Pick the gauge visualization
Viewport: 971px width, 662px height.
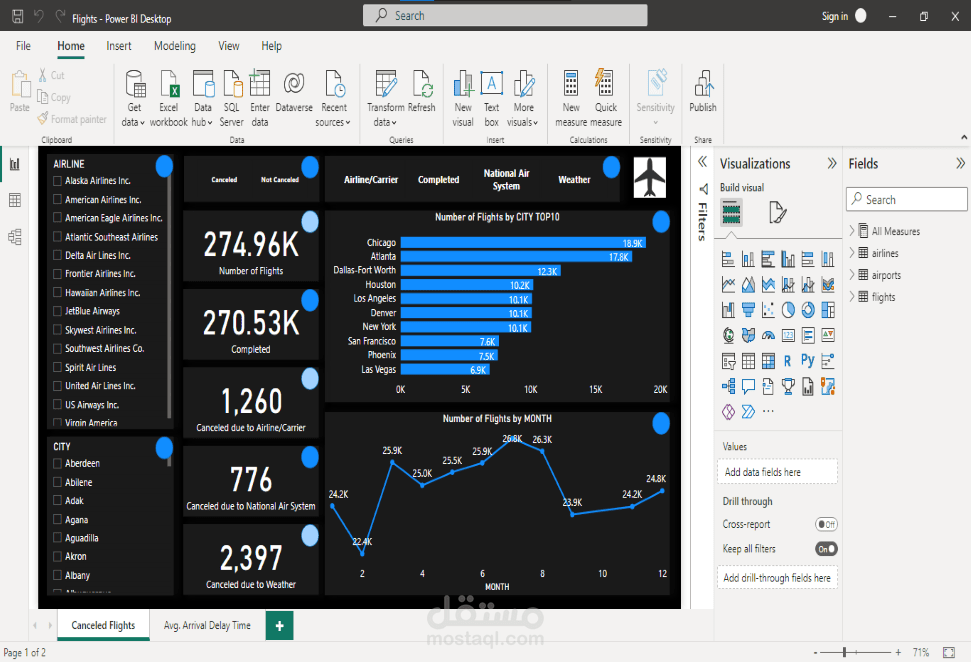768,335
